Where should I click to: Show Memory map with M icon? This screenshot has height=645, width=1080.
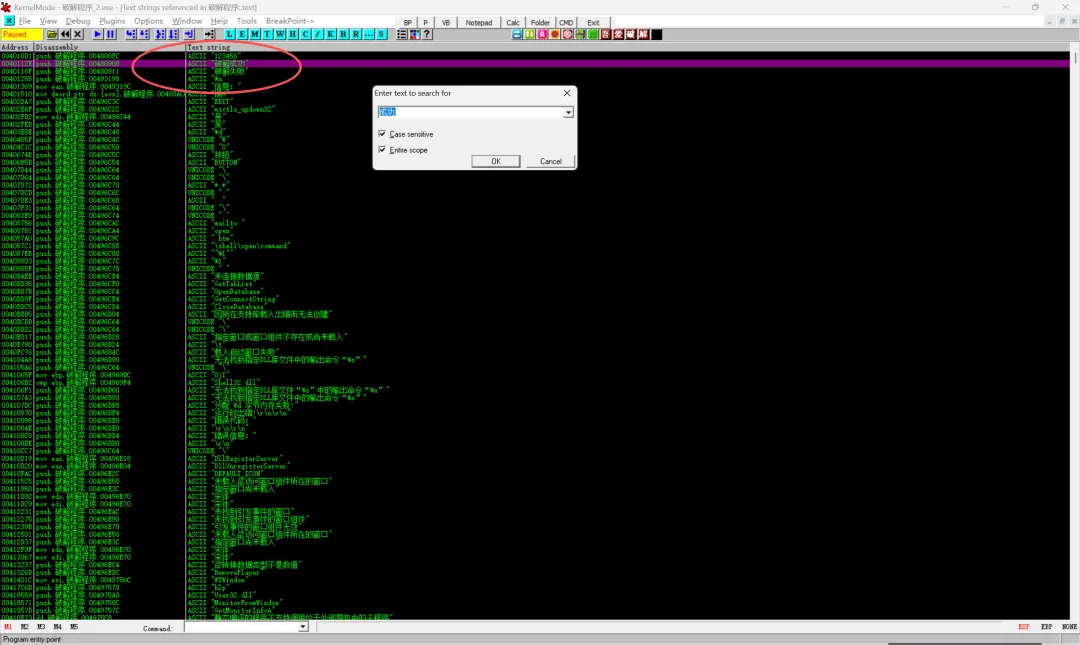click(x=255, y=34)
